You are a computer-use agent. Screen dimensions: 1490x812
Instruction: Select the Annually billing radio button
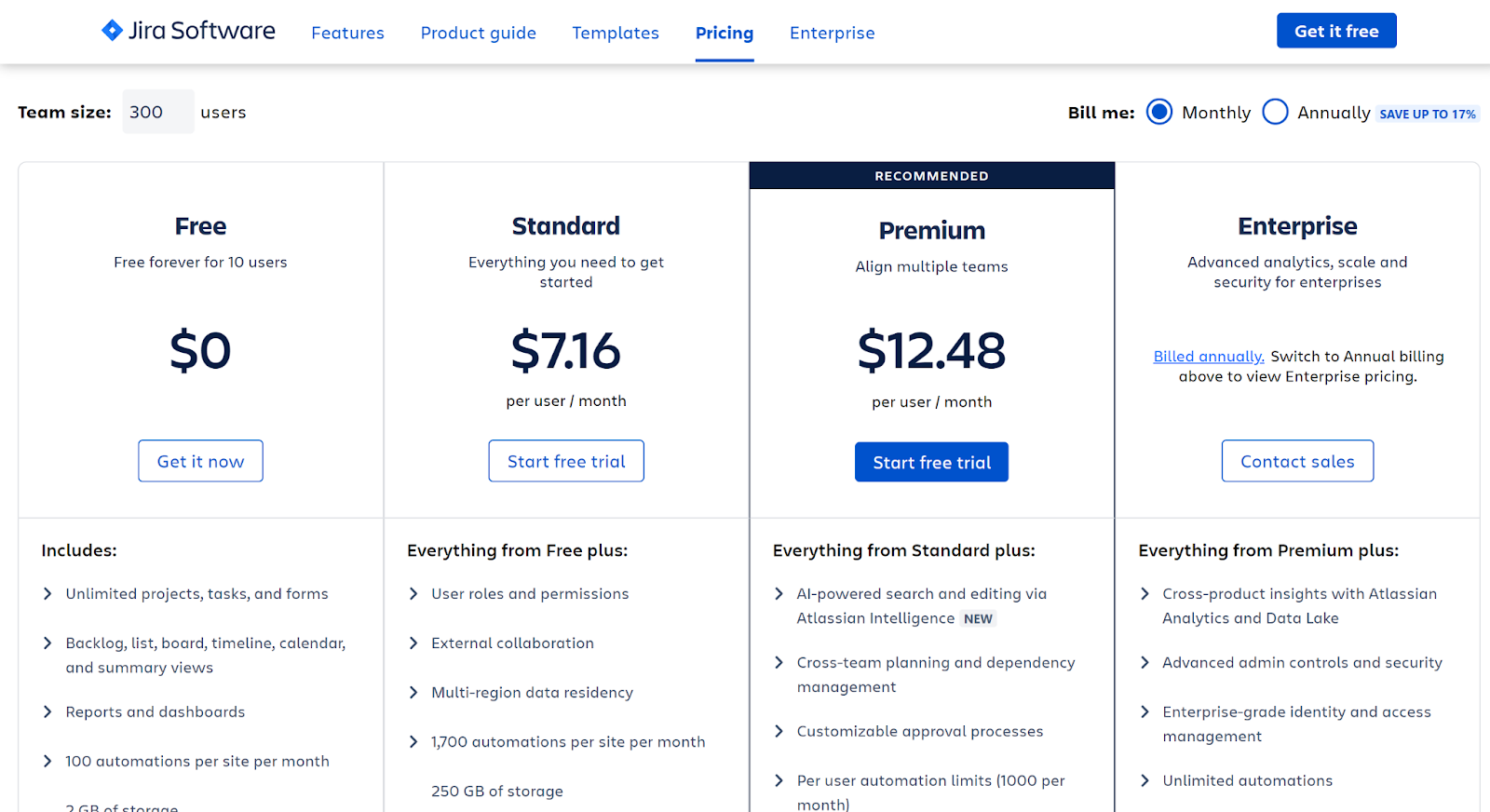tap(1275, 113)
